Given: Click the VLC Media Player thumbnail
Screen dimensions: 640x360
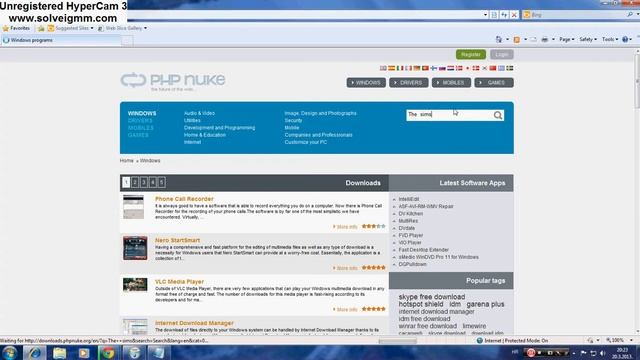Looking at the screenshot, I should click(135, 284).
